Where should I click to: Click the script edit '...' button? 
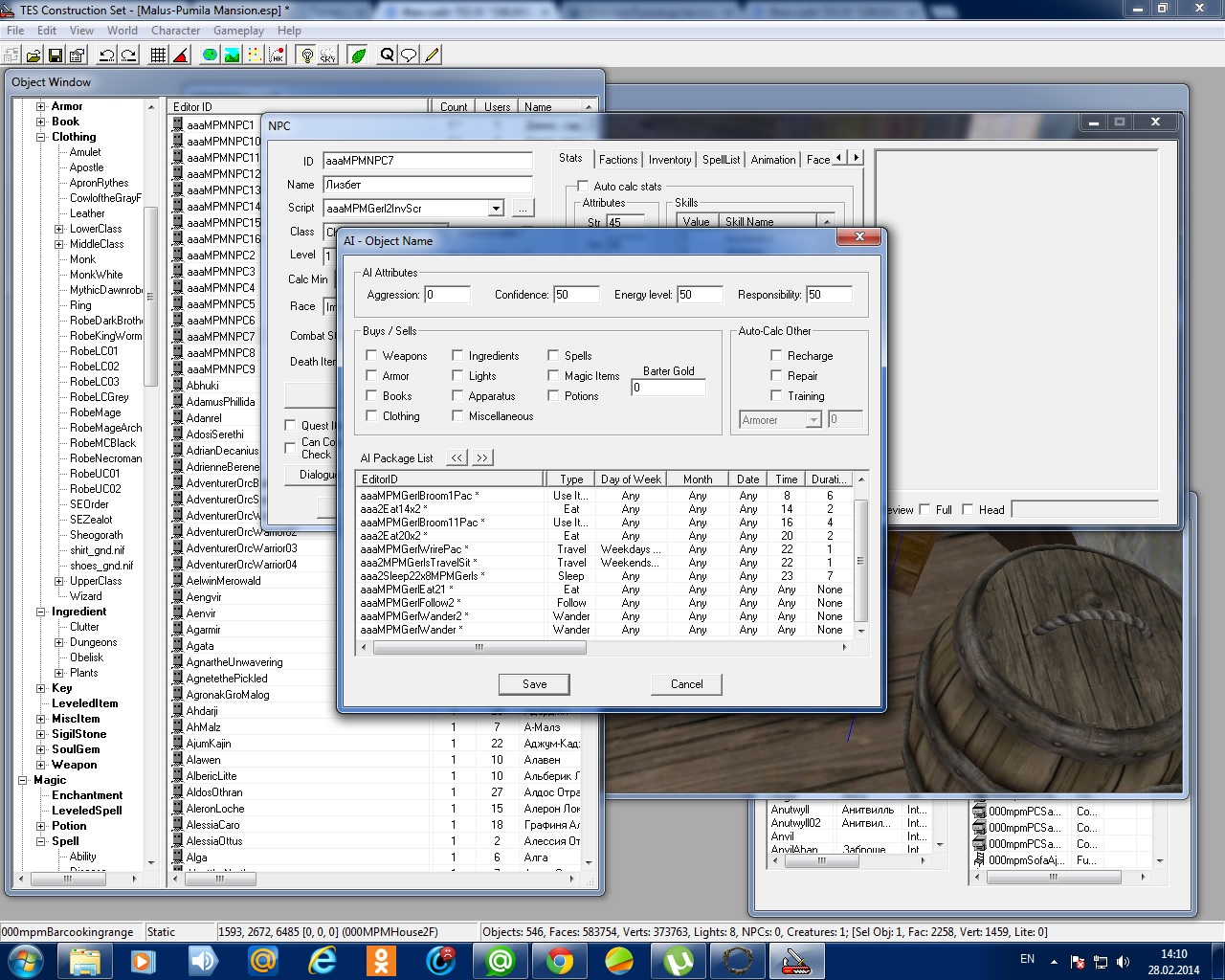click(x=523, y=208)
